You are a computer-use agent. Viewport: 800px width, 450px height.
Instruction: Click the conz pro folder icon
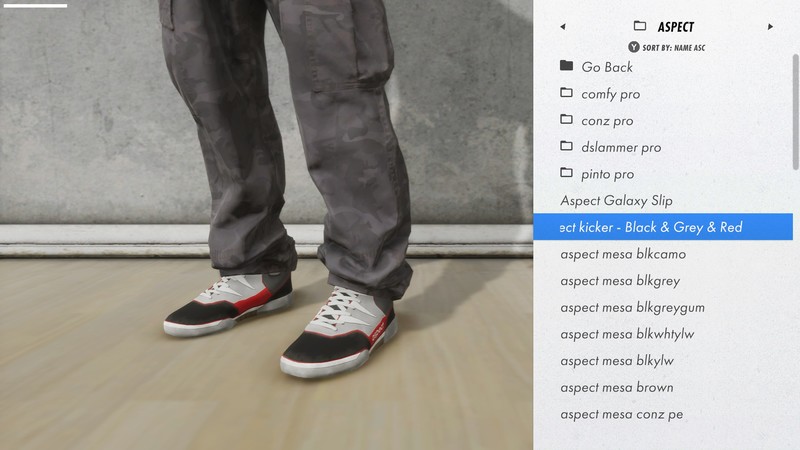(x=567, y=120)
